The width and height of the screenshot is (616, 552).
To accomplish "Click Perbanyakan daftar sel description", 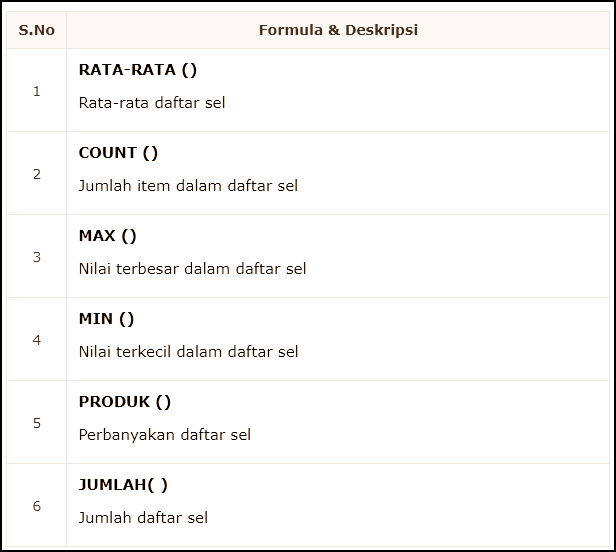I will [x=165, y=435].
